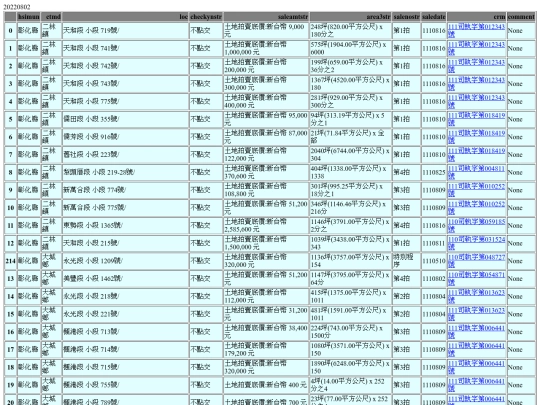Viewport: 540px width, 405px height.
Task: Open the crm link in row 0
Action: (476, 31)
